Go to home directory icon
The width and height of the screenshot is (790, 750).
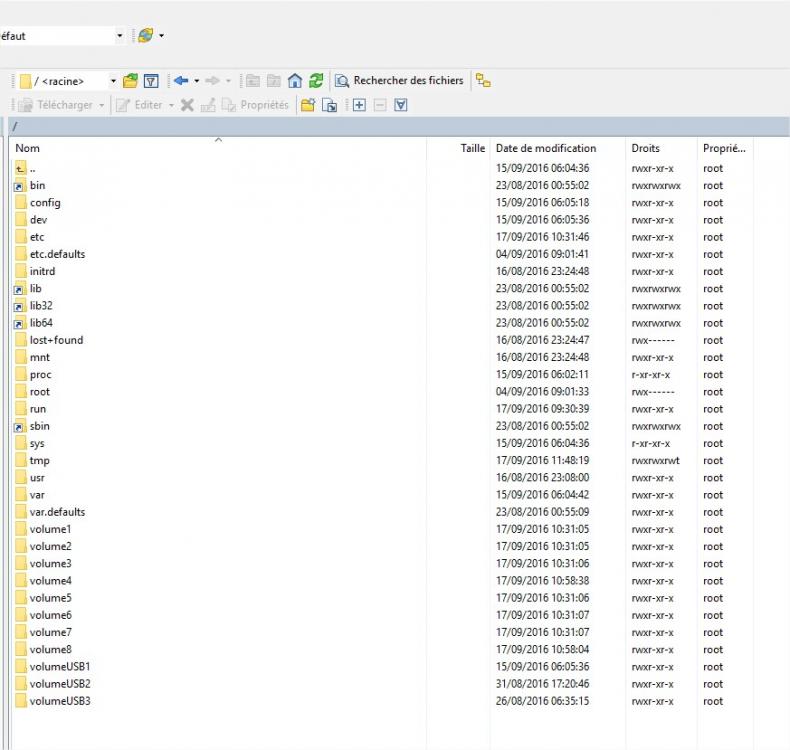(295, 81)
